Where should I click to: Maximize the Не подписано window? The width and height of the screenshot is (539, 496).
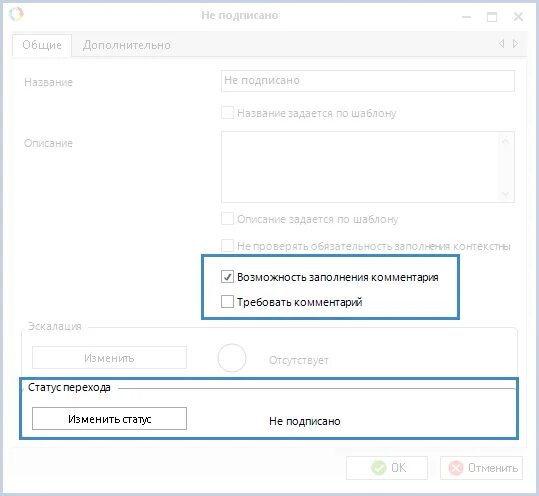pyautogui.click(x=492, y=16)
